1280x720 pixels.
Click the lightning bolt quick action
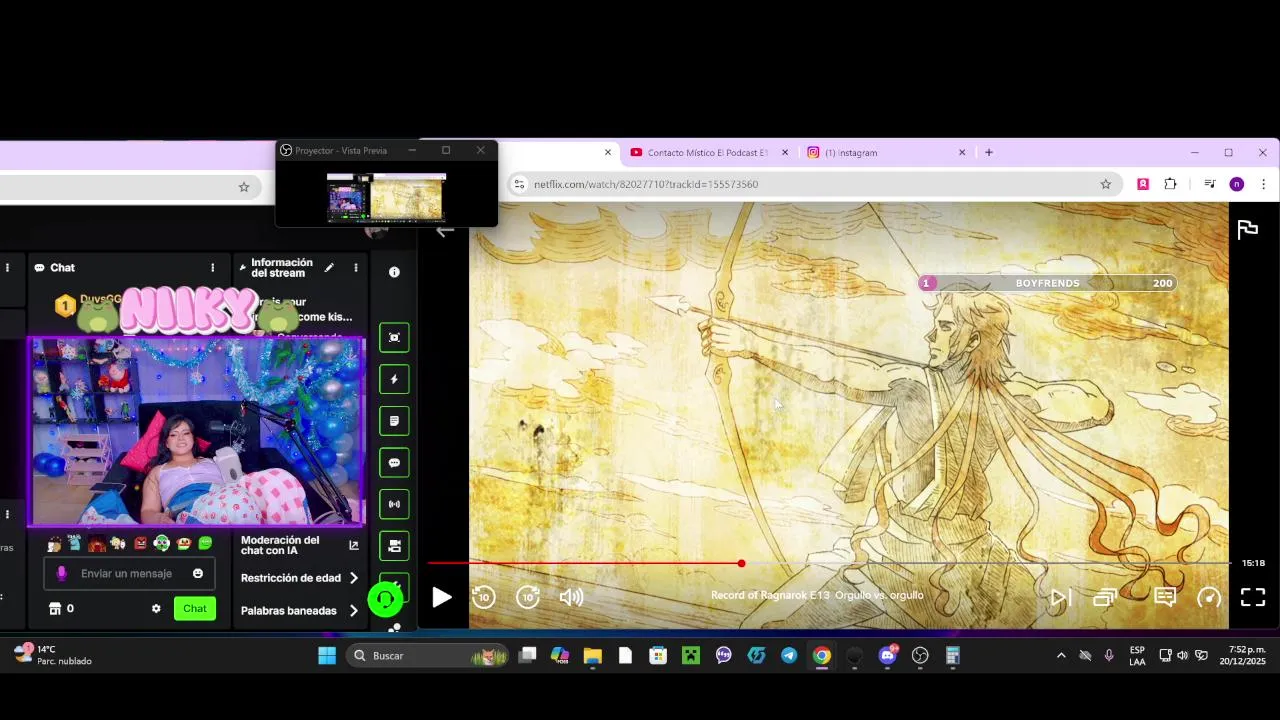[394, 379]
